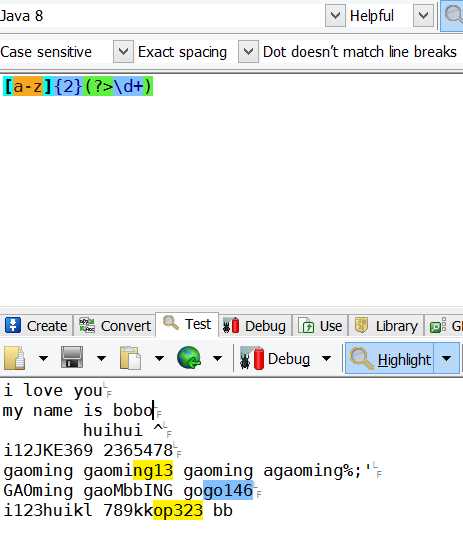The width and height of the screenshot is (463, 552).
Task: Click the word huihui in test text
Action: [113, 430]
